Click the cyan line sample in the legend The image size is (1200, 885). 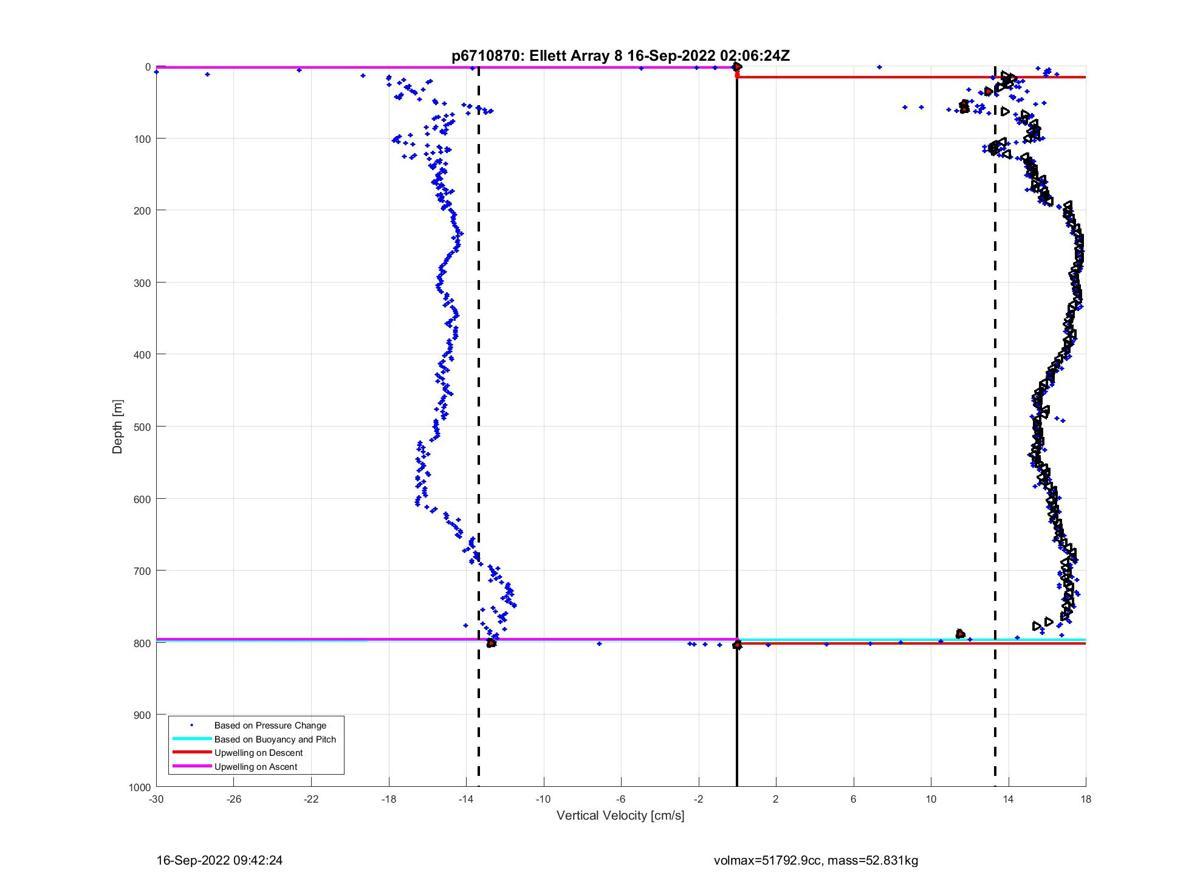(191, 739)
